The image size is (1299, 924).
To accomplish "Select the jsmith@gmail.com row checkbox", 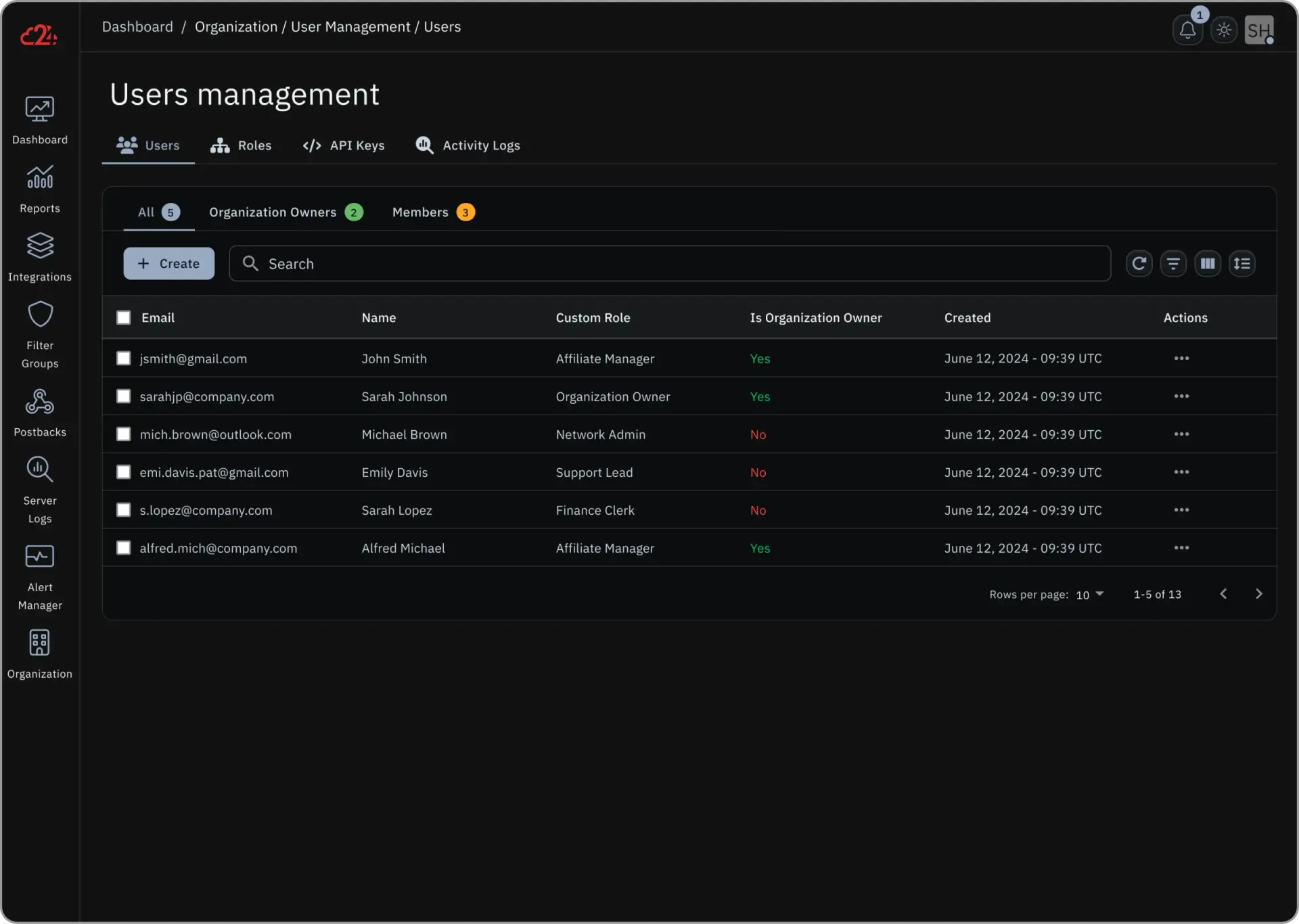I will point(123,358).
